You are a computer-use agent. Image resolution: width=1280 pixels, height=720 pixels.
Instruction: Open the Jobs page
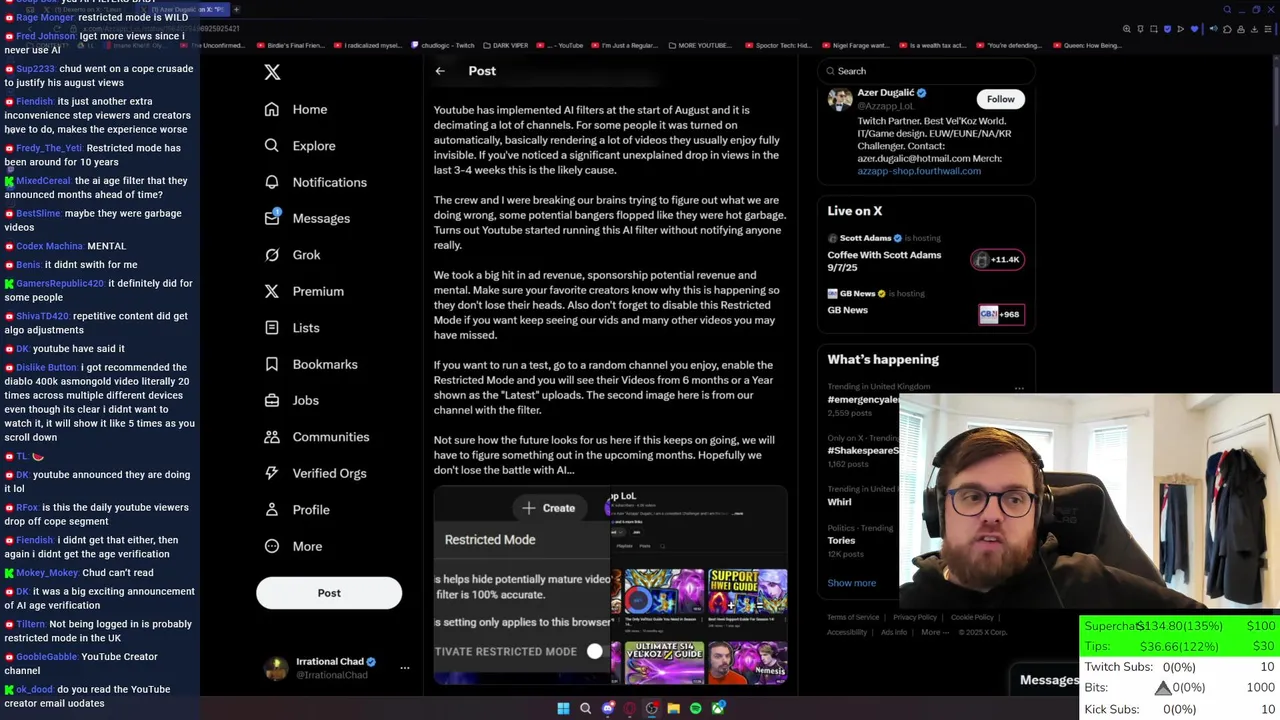[x=291, y=401]
